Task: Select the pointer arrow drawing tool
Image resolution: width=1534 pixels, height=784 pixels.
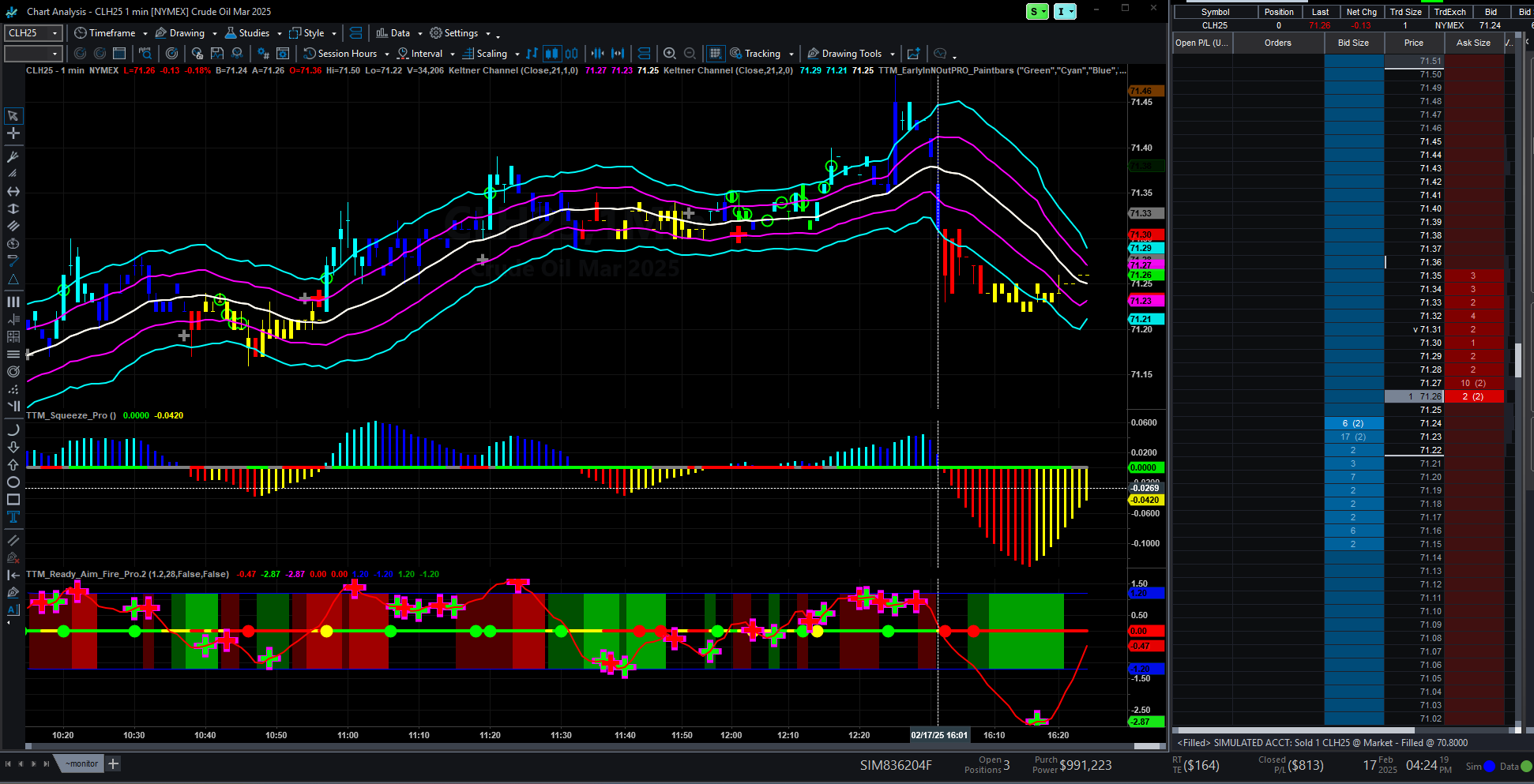Action: point(13,116)
